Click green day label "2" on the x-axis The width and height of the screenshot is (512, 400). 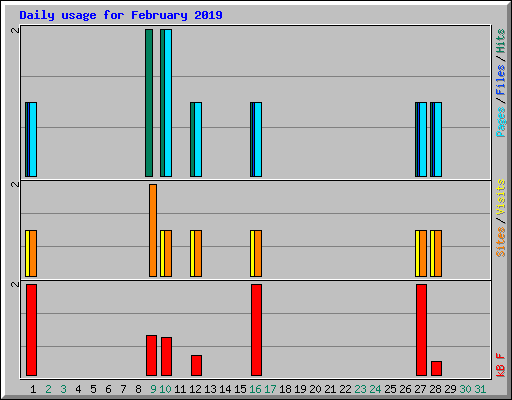click(x=48, y=389)
